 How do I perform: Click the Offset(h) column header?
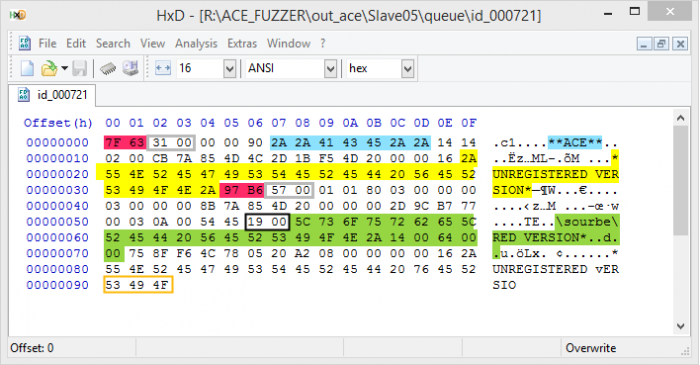(x=58, y=123)
